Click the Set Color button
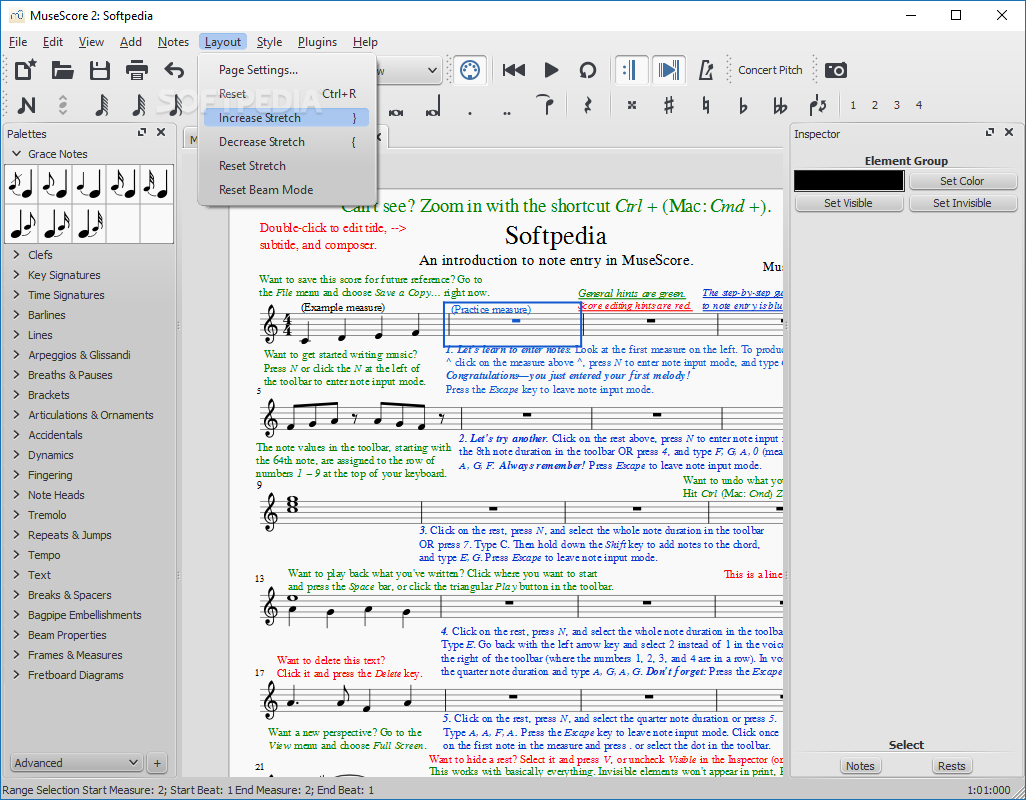 [963, 181]
